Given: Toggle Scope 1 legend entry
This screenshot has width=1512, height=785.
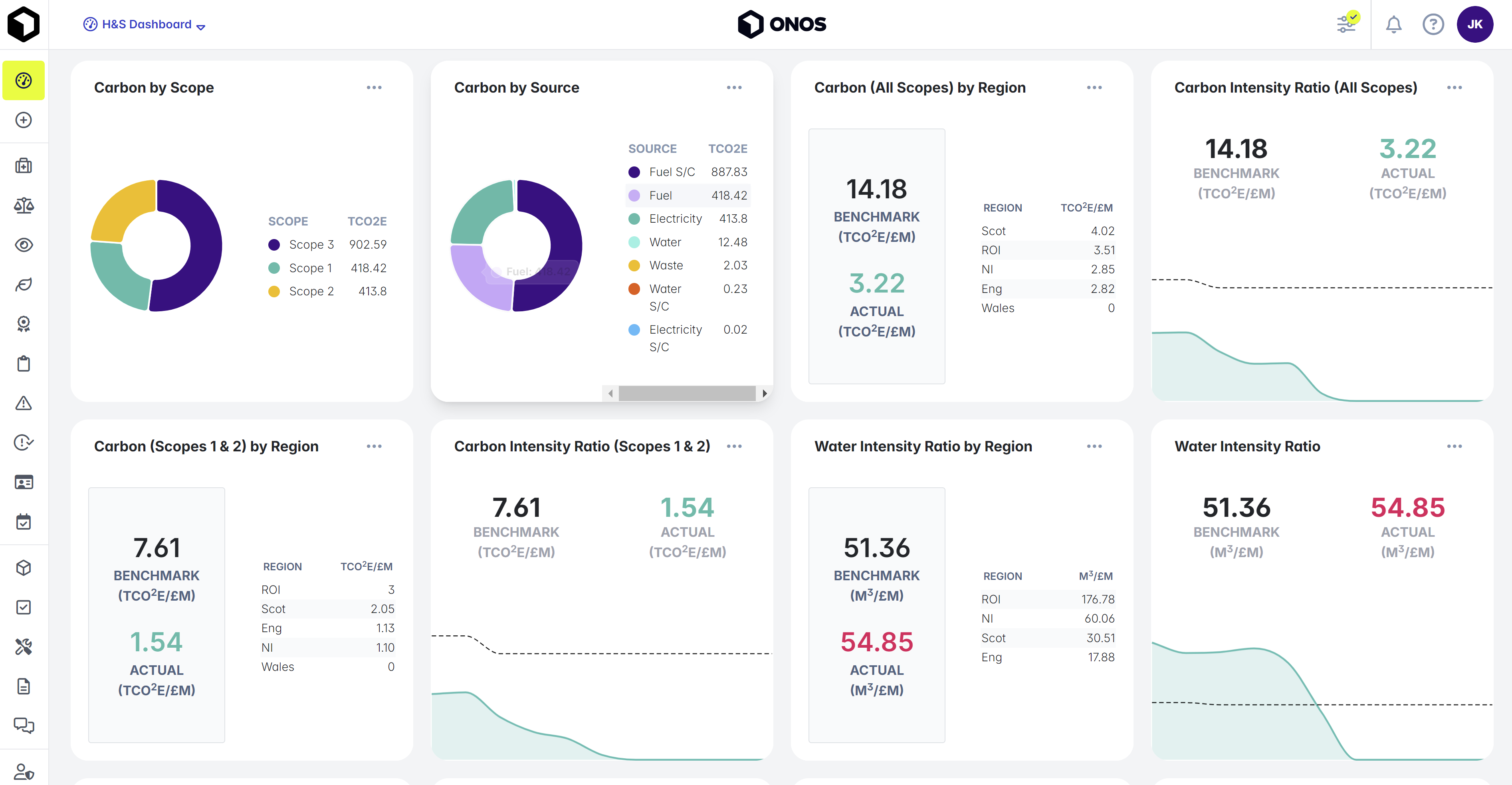Looking at the screenshot, I should (x=327, y=268).
